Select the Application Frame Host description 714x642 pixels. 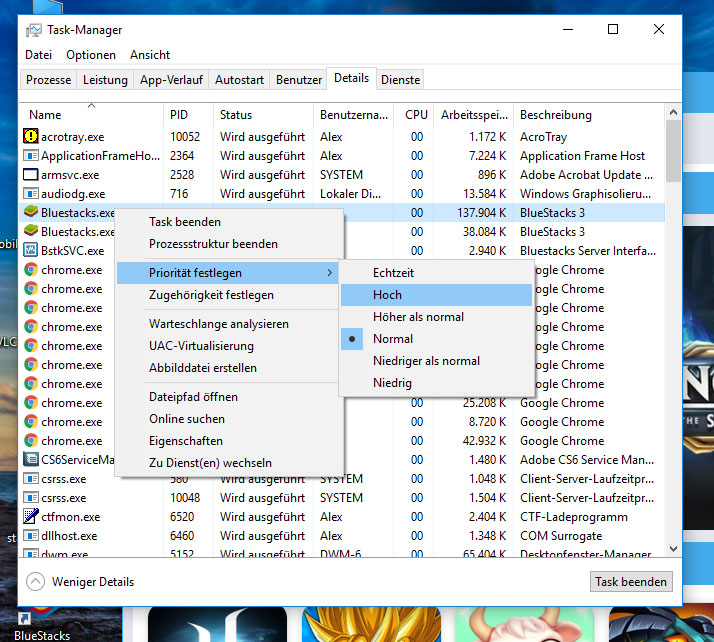point(582,156)
